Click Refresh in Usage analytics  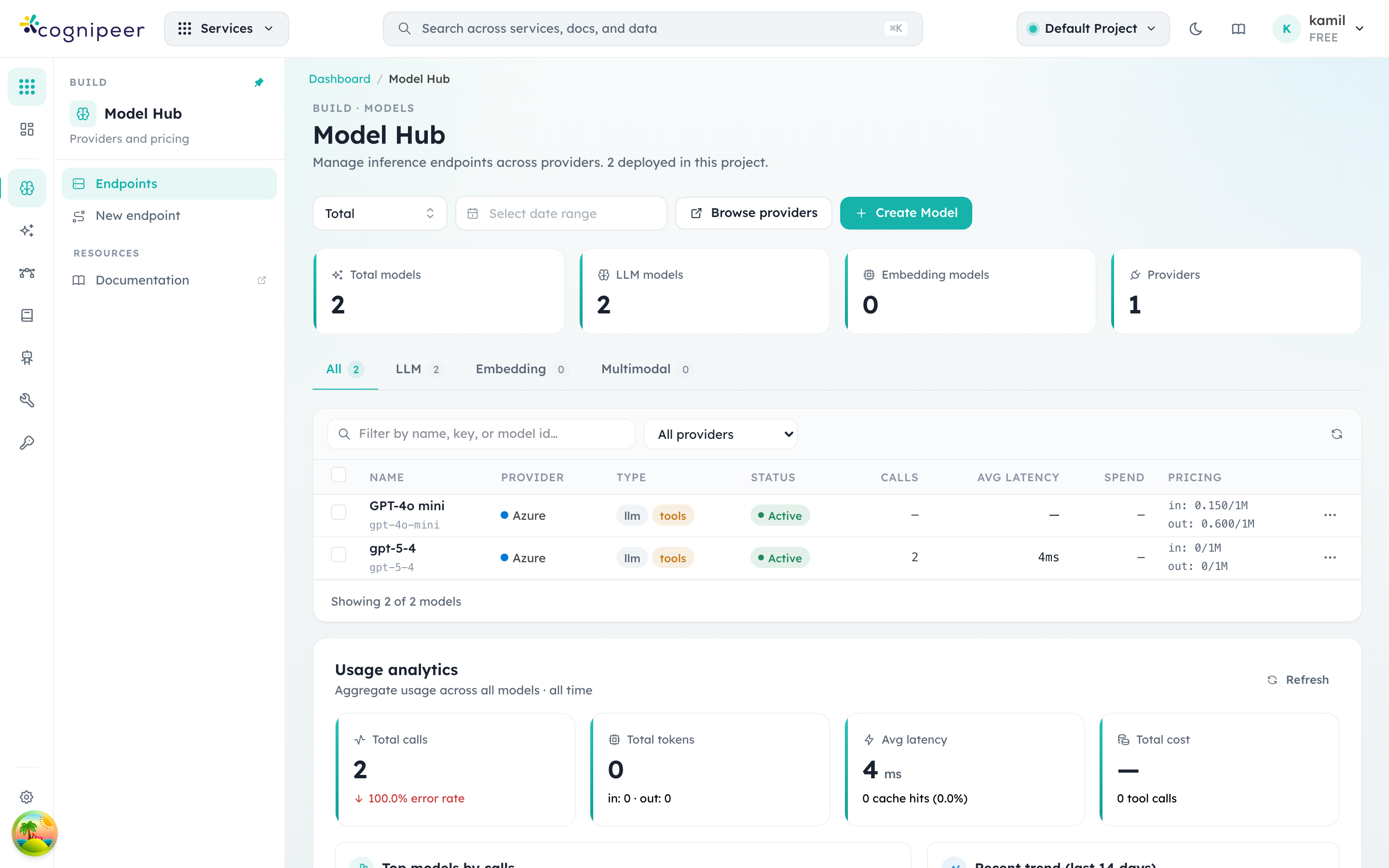point(1298,680)
